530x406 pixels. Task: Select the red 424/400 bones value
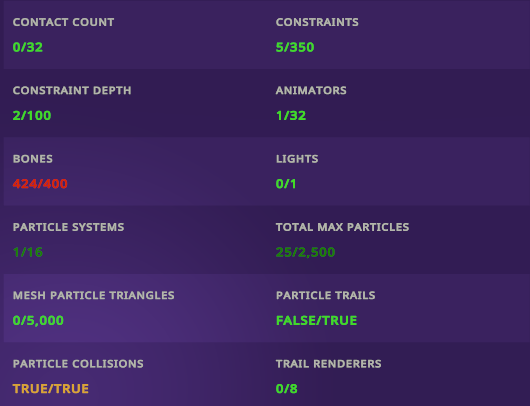click(x=40, y=184)
